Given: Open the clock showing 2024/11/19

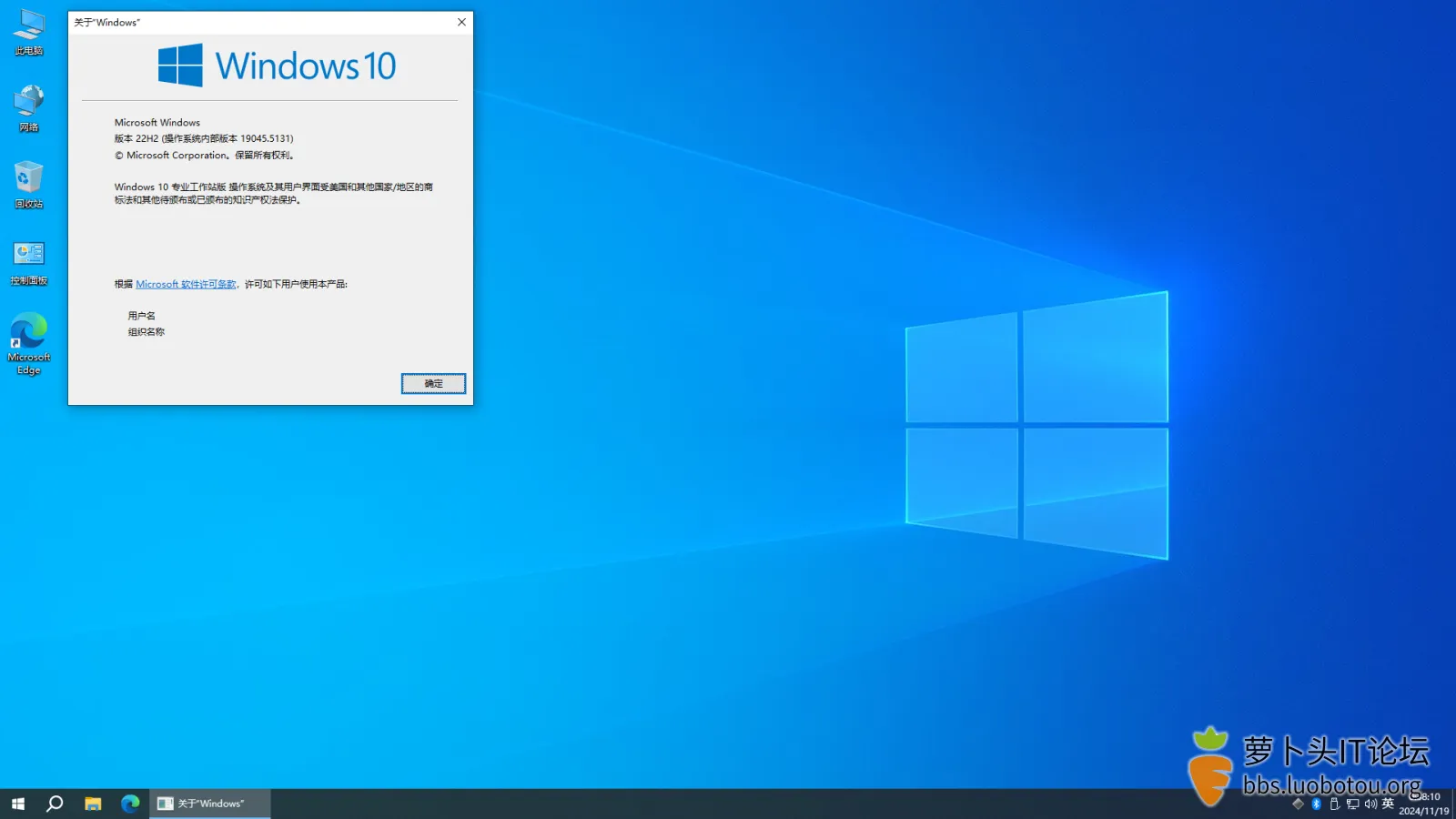Looking at the screenshot, I should click(1424, 804).
